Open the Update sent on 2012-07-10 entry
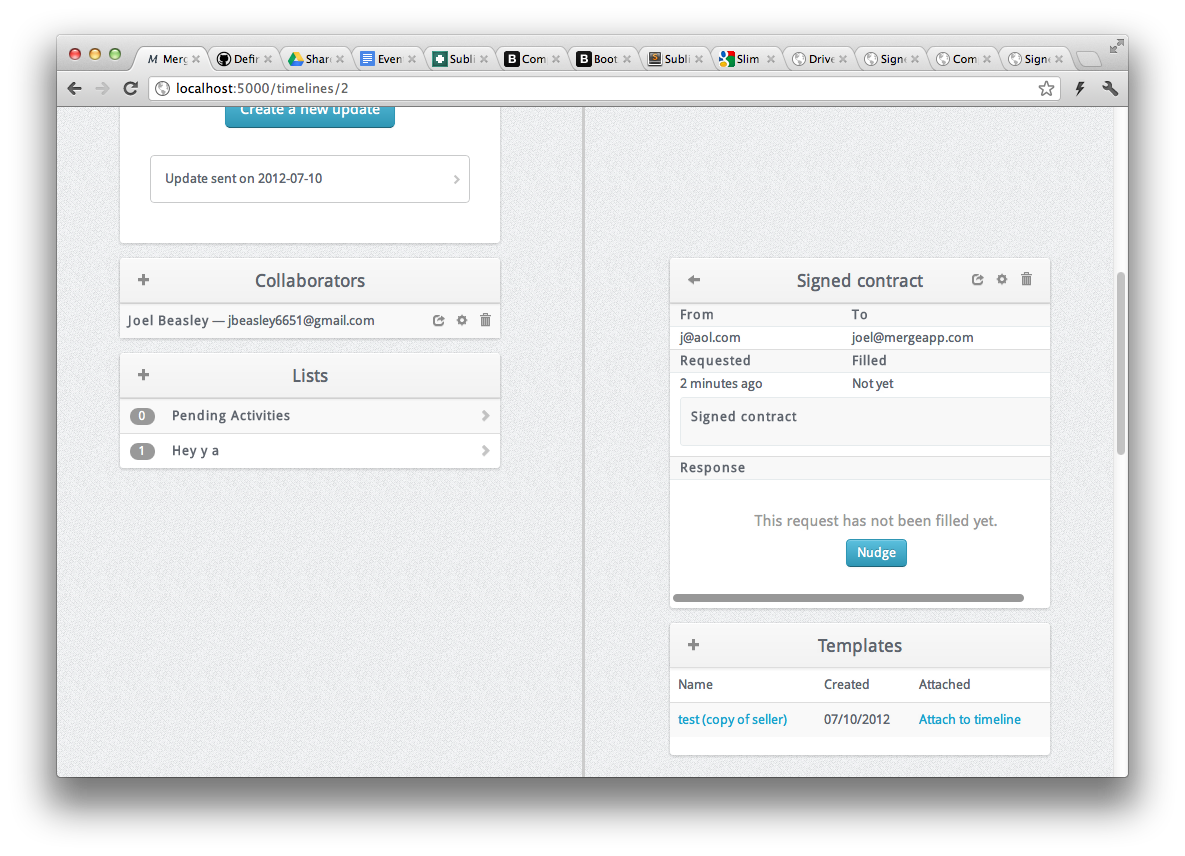This screenshot has width=1185, height=856. point(310,179)
